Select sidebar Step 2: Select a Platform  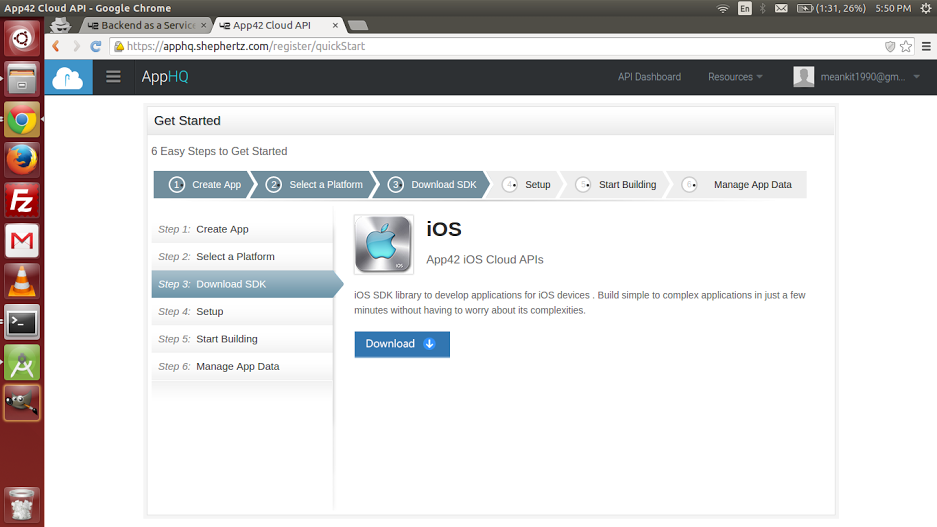tap(242, 257)
